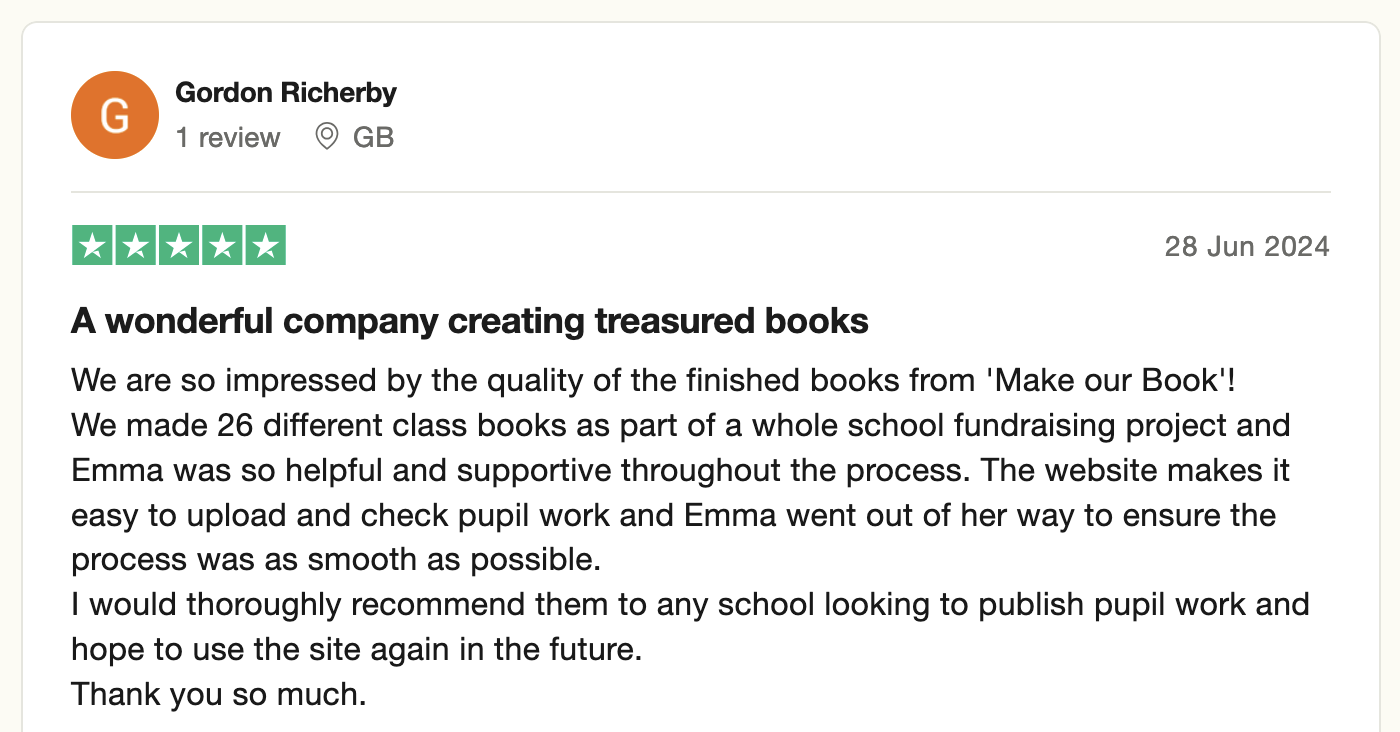The width and height of the screenshot is (1400, 732).
Task: Click the 'I would thoroughly recommend them' line
Action: [690, 605]
